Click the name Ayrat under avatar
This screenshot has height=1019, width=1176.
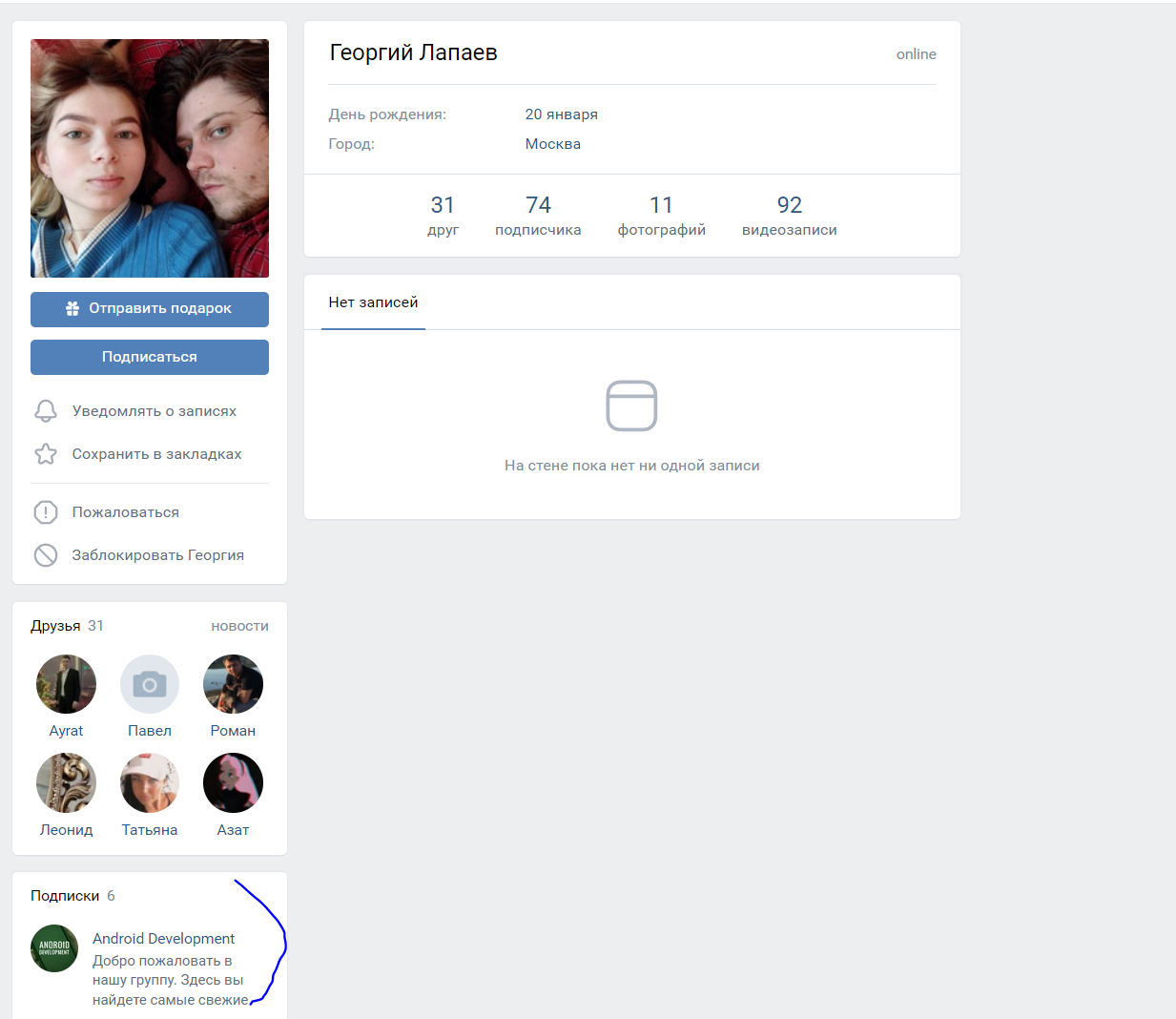(x=66, y=731)
